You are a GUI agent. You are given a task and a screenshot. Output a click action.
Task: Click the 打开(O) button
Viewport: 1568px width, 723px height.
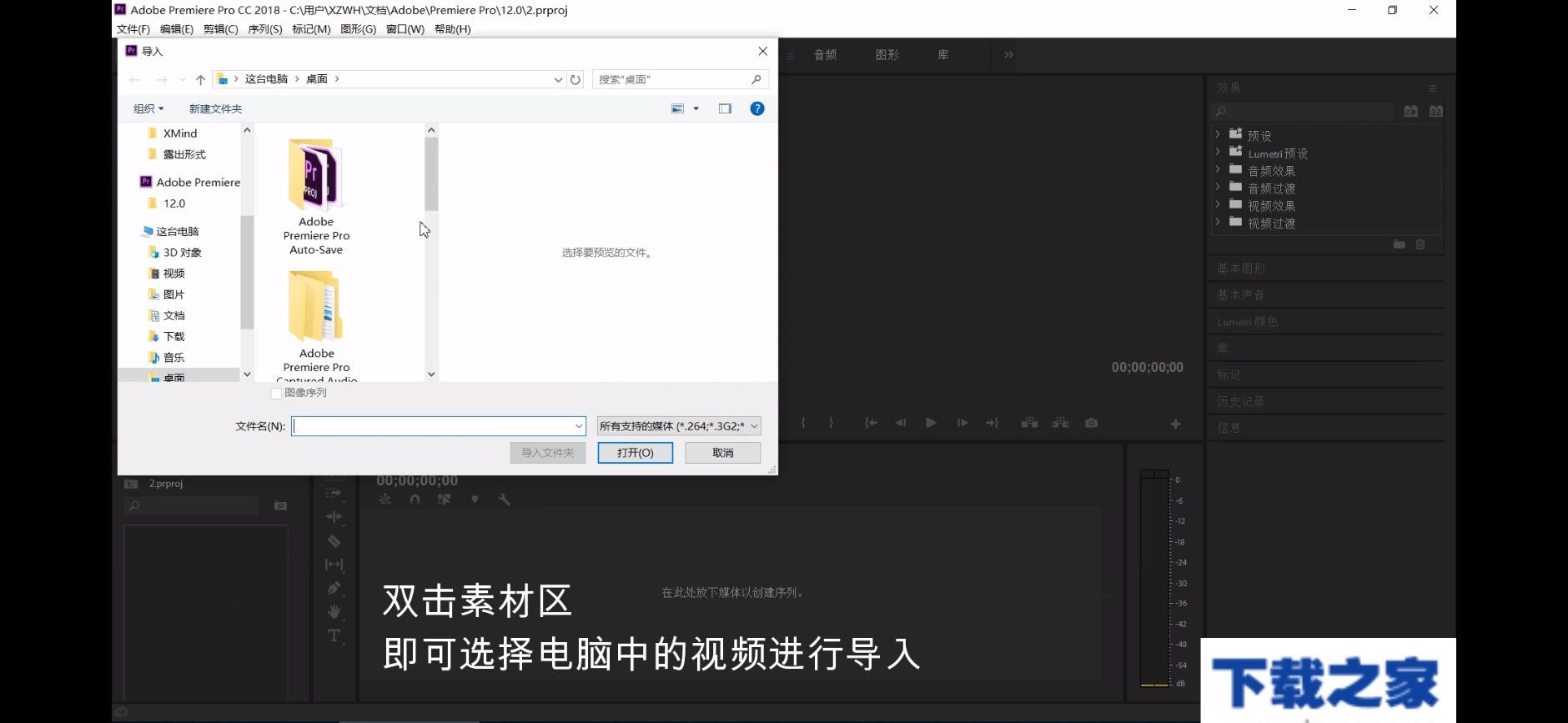pos(636,453)
